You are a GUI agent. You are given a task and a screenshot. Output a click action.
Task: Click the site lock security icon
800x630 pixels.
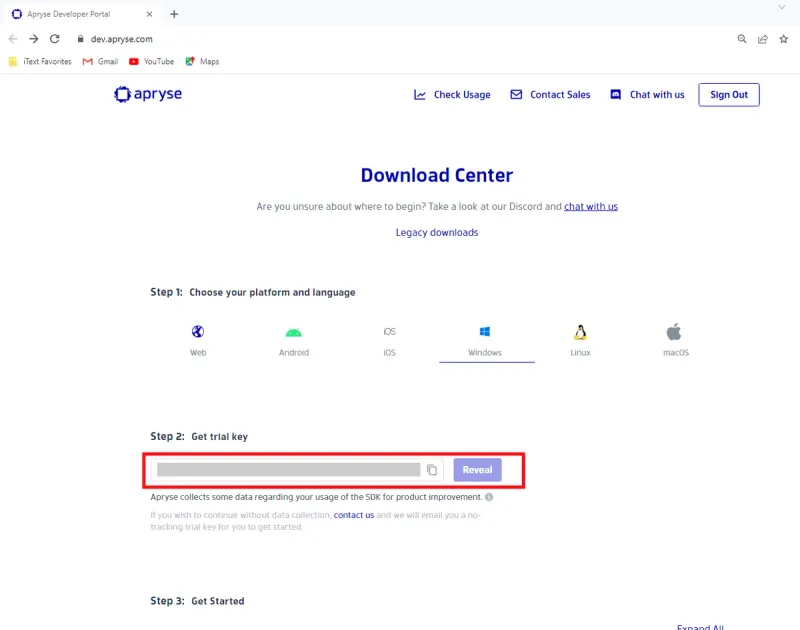point(80,39)
